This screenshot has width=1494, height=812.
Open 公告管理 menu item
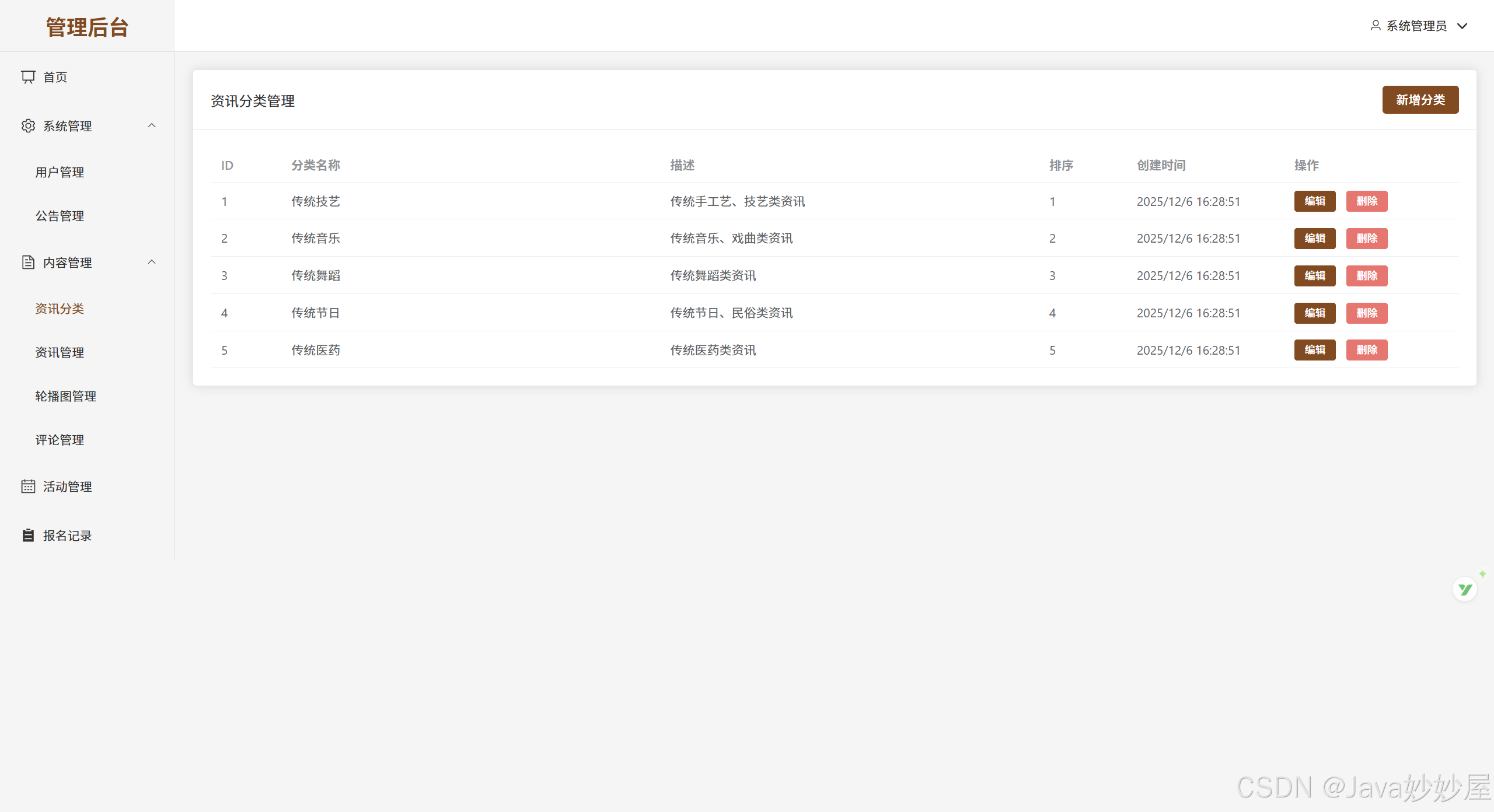pyautogui.click(x=60, y=216)
